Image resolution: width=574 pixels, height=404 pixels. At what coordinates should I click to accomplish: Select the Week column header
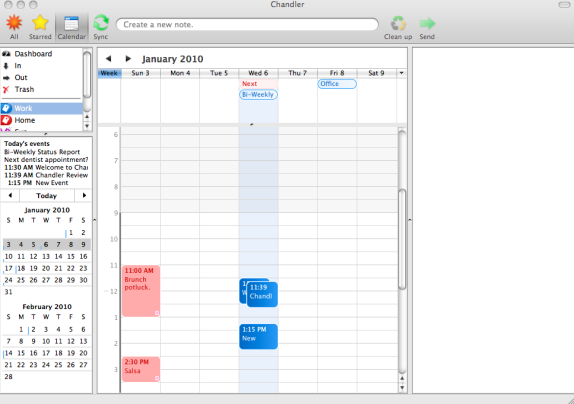(109, 73)
